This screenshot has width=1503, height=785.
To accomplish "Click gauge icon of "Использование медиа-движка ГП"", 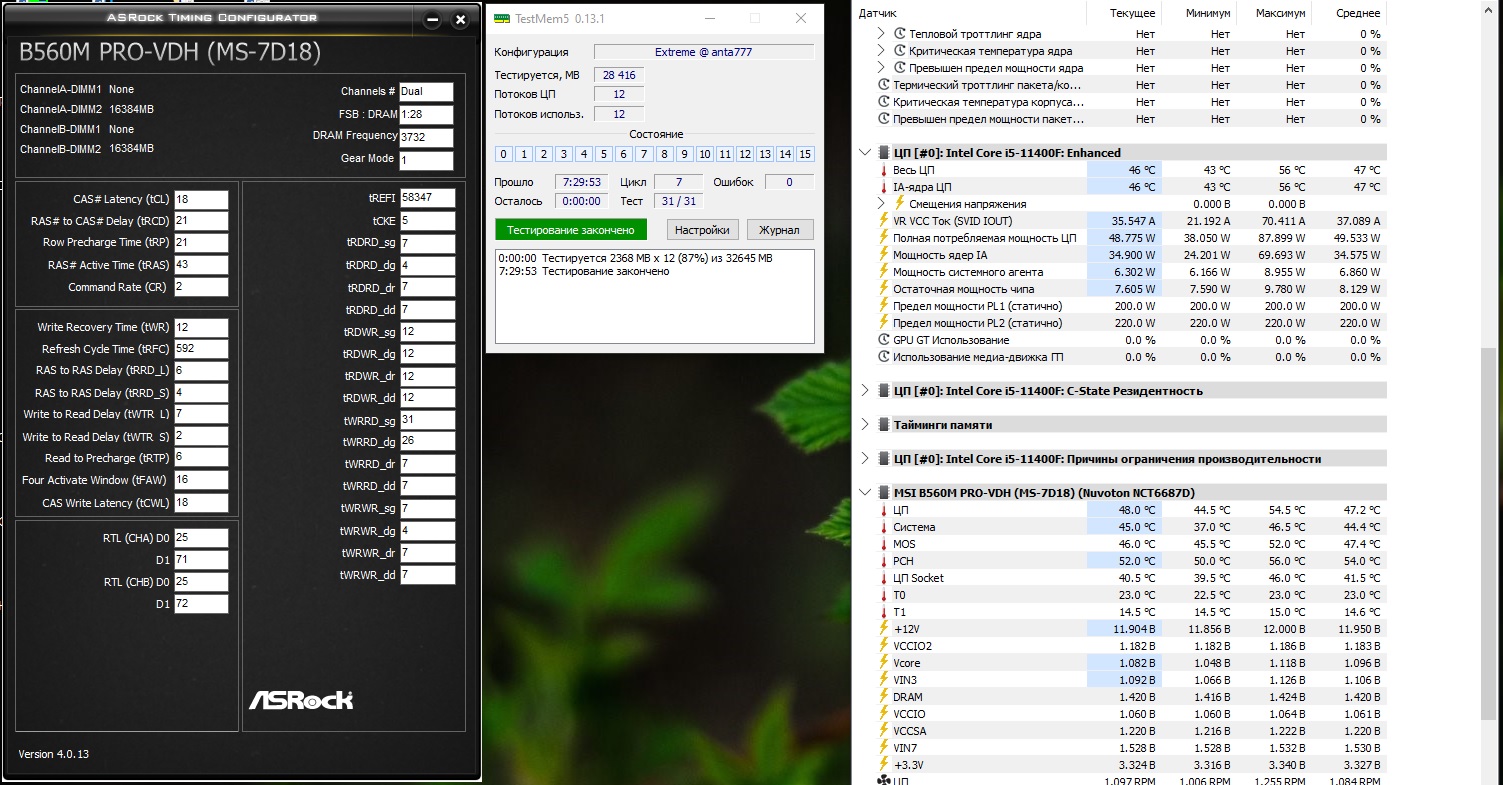I will click(x=883, y=357).
